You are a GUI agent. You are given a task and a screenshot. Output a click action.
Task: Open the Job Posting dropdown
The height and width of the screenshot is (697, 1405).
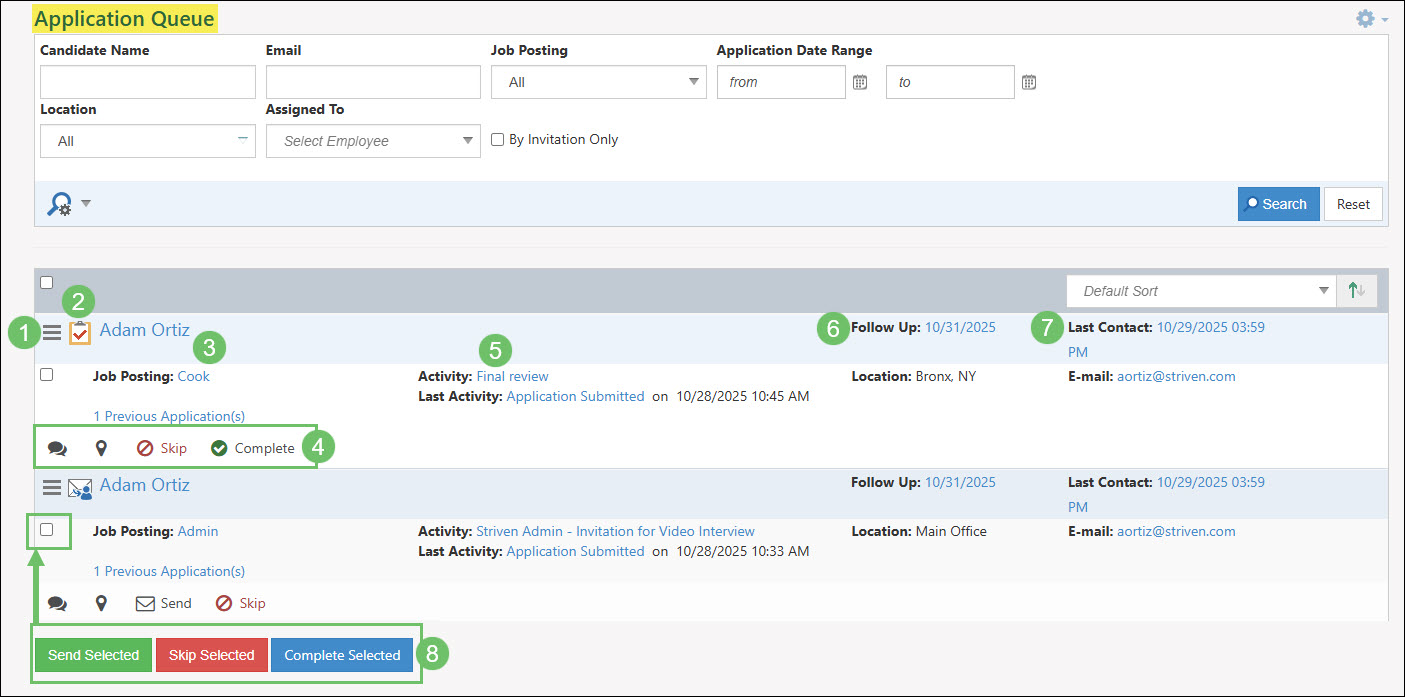598,81
